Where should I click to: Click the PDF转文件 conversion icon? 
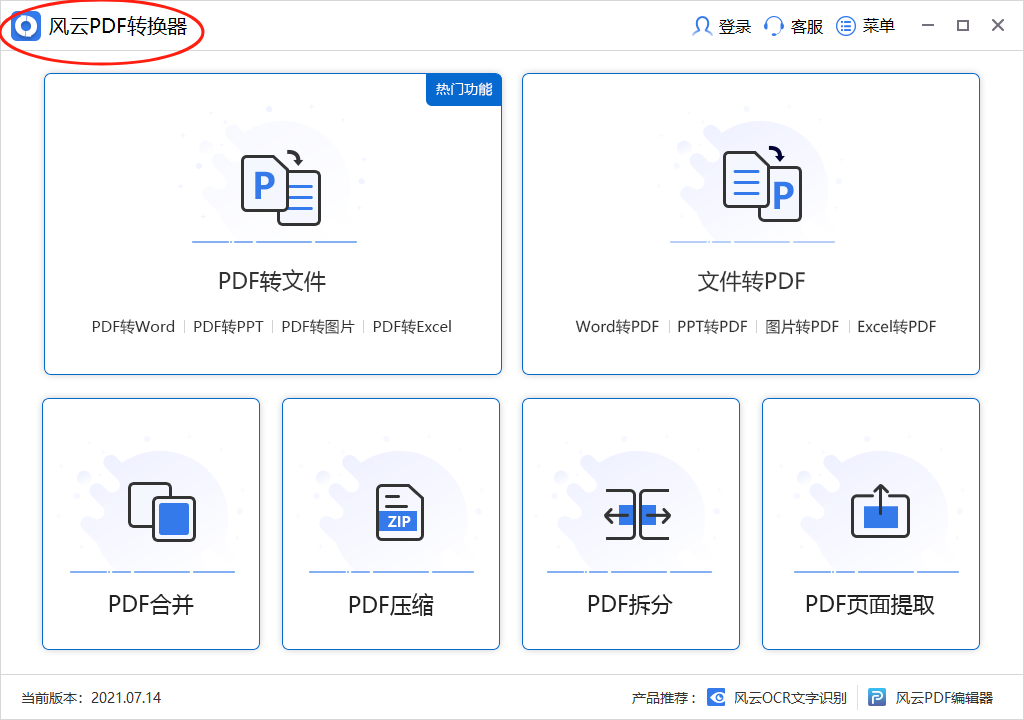[x=281, y=189]
